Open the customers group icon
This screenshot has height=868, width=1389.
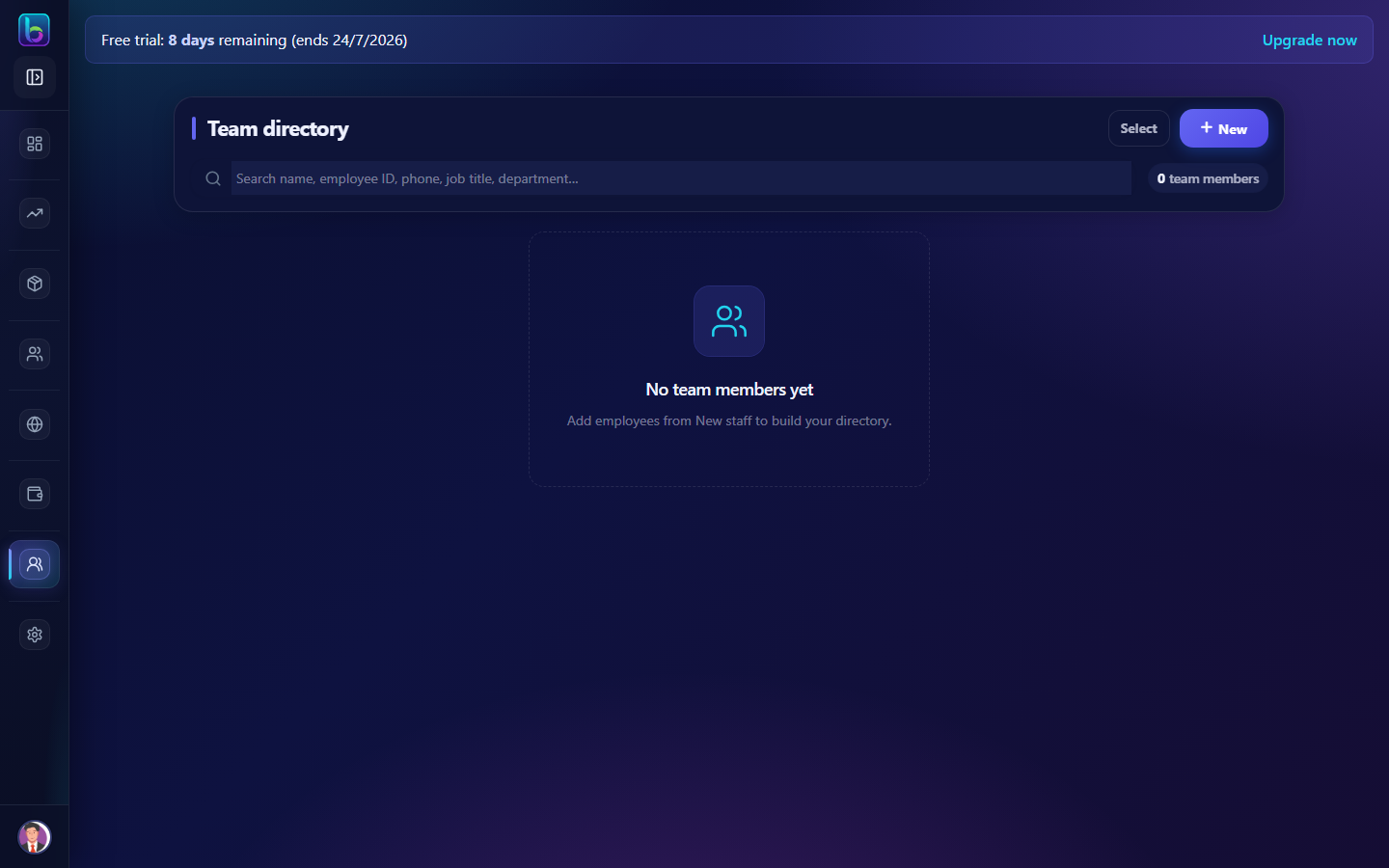[x=35, y=354]
